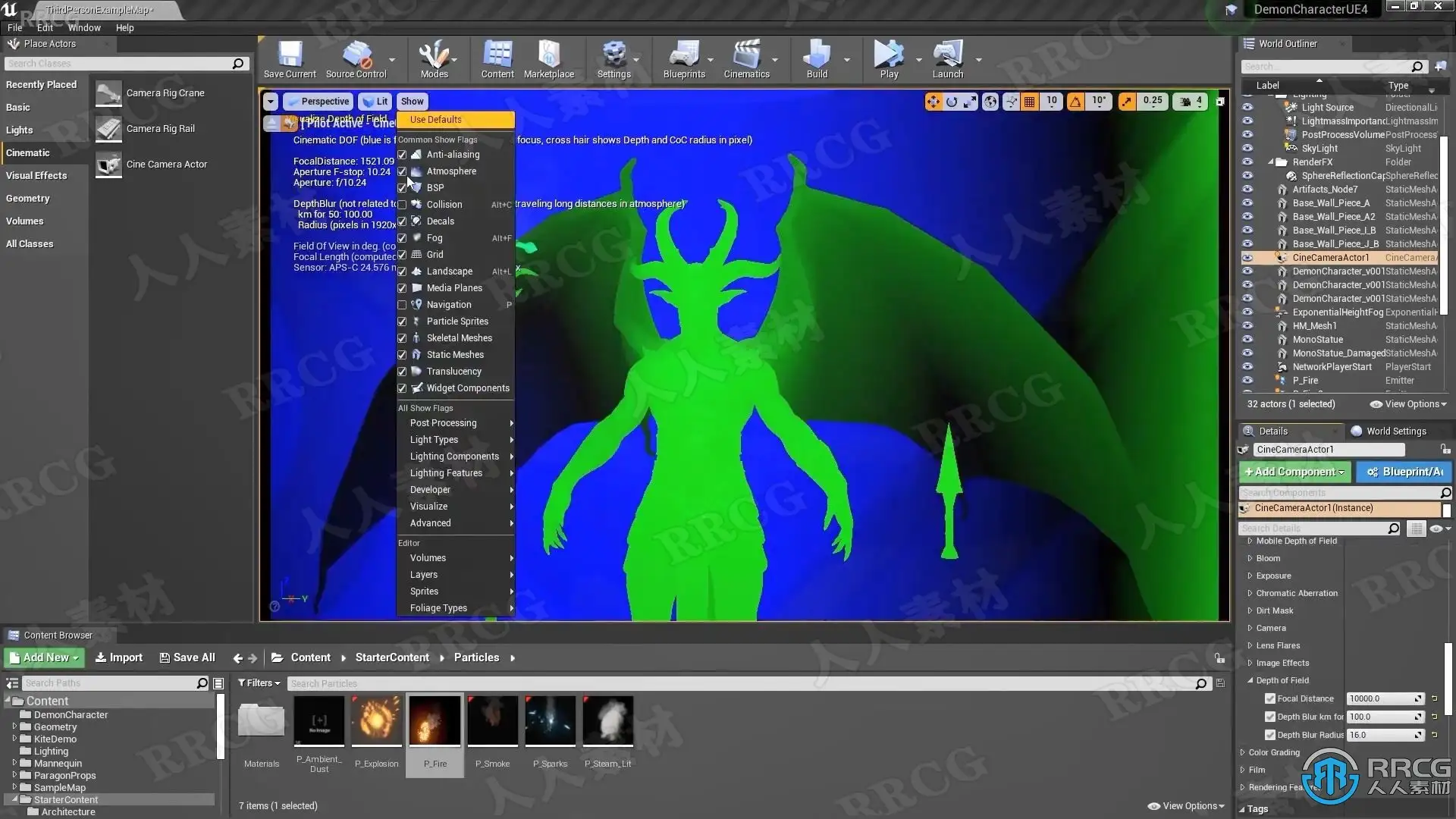Click the Import button
The width and height of the screenshot is (1456, 819).
[x=119, y=658]
